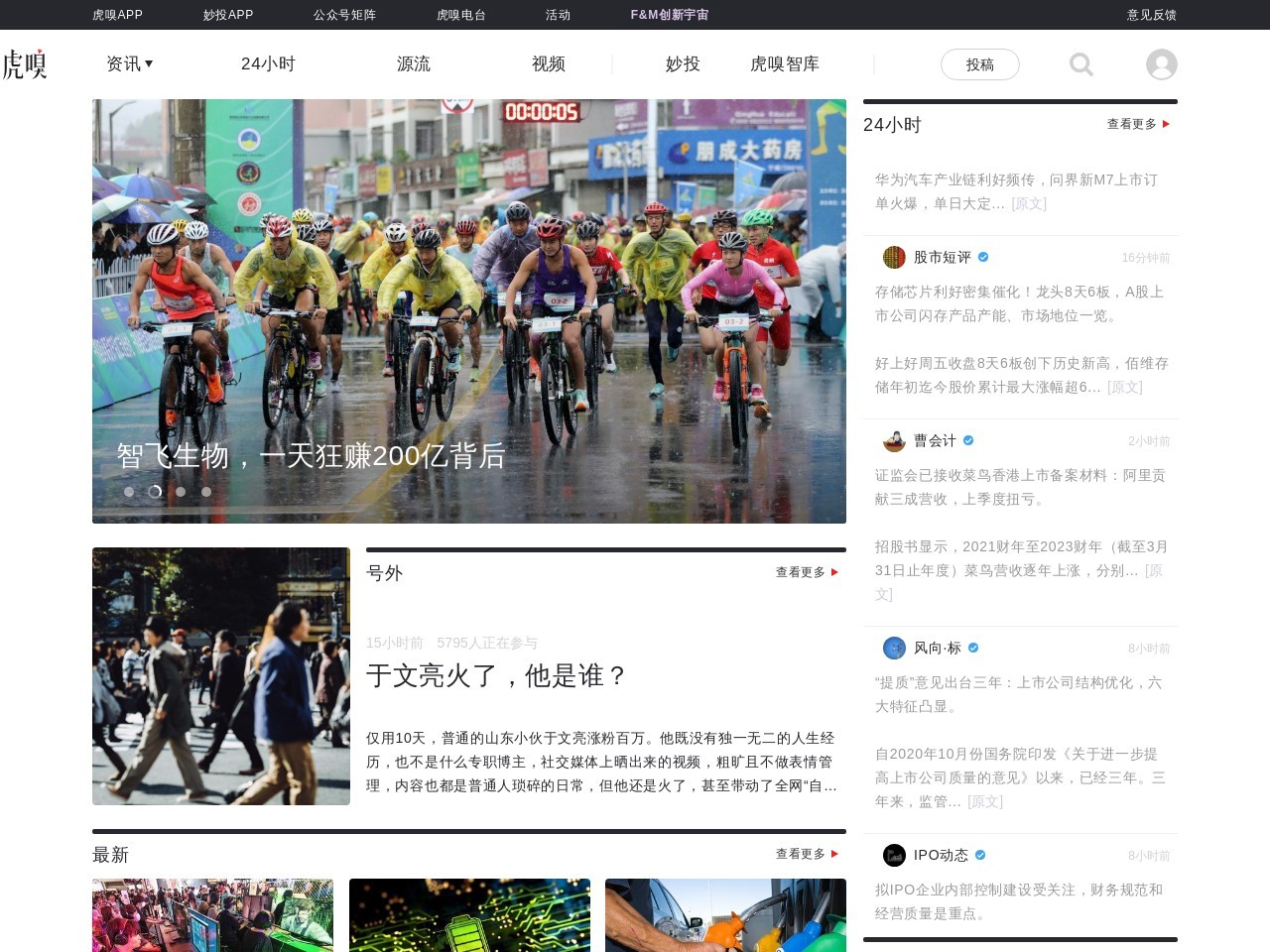
Task: Click 曹会计 author avatar
Action: [x=894, y=440]
